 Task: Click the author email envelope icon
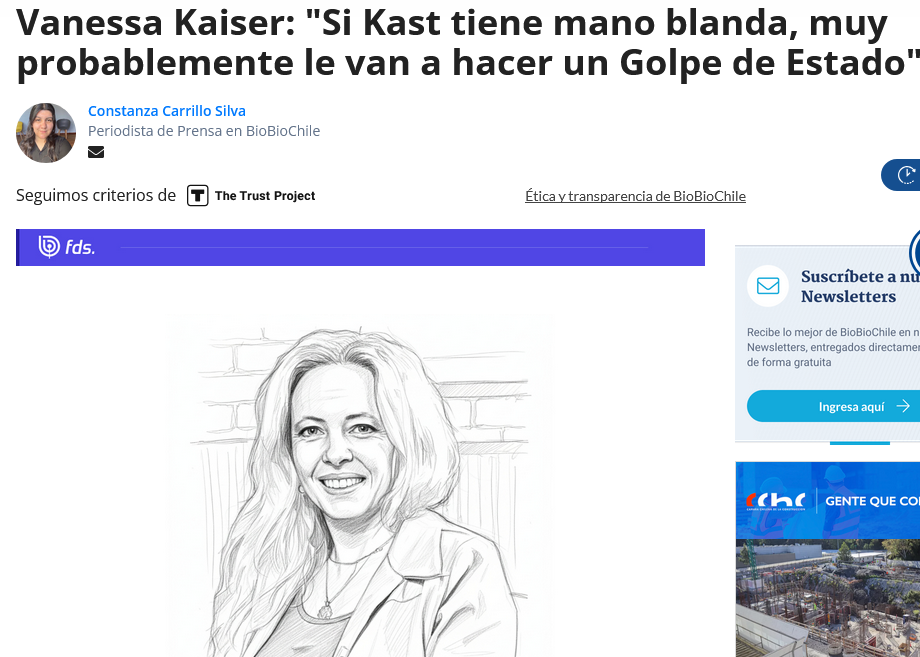pos(96,152)
